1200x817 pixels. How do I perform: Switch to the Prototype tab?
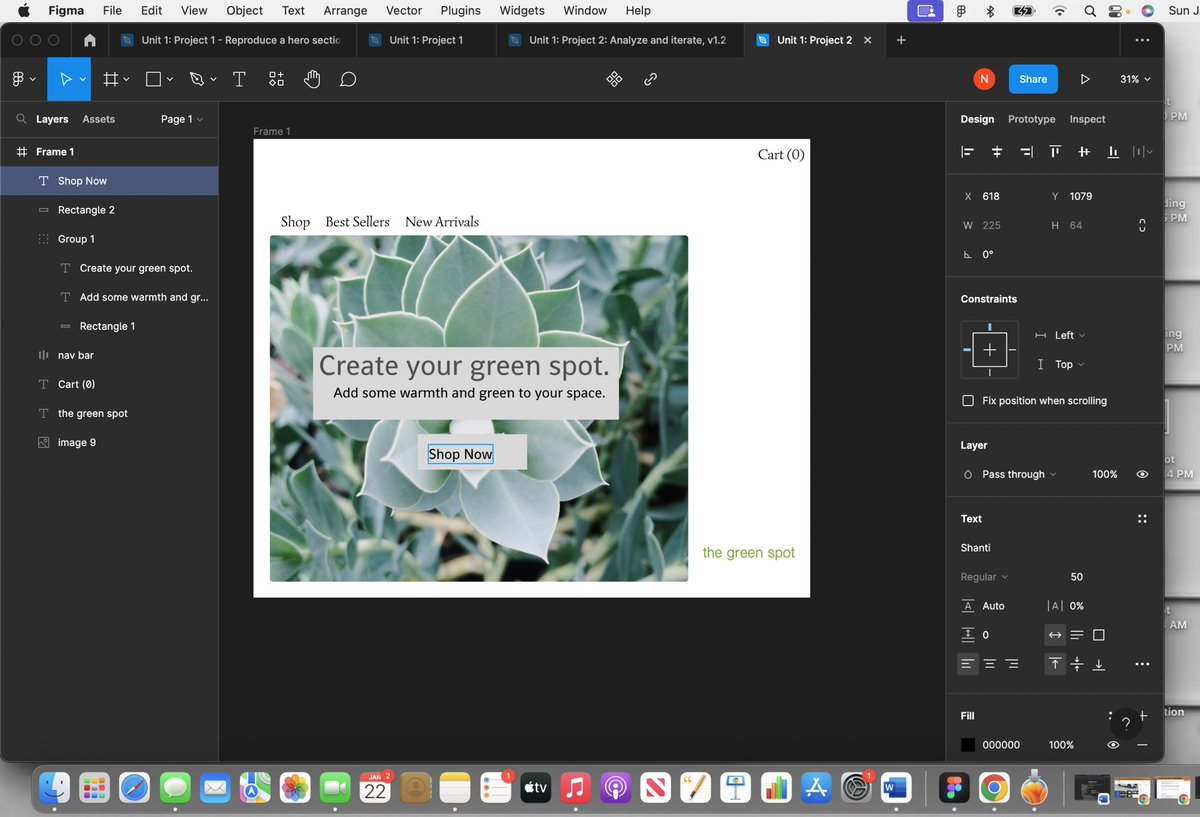1031,119
